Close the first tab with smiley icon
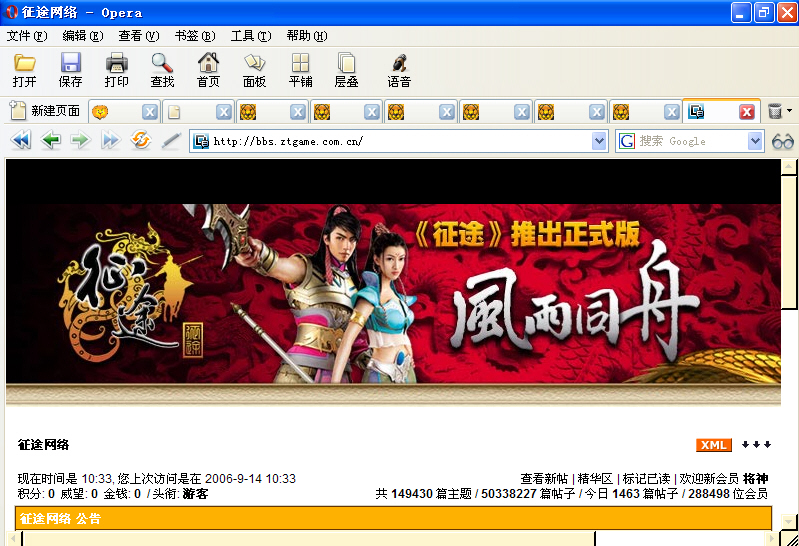This screenshot has height=546, width=799. pos(149,112)
